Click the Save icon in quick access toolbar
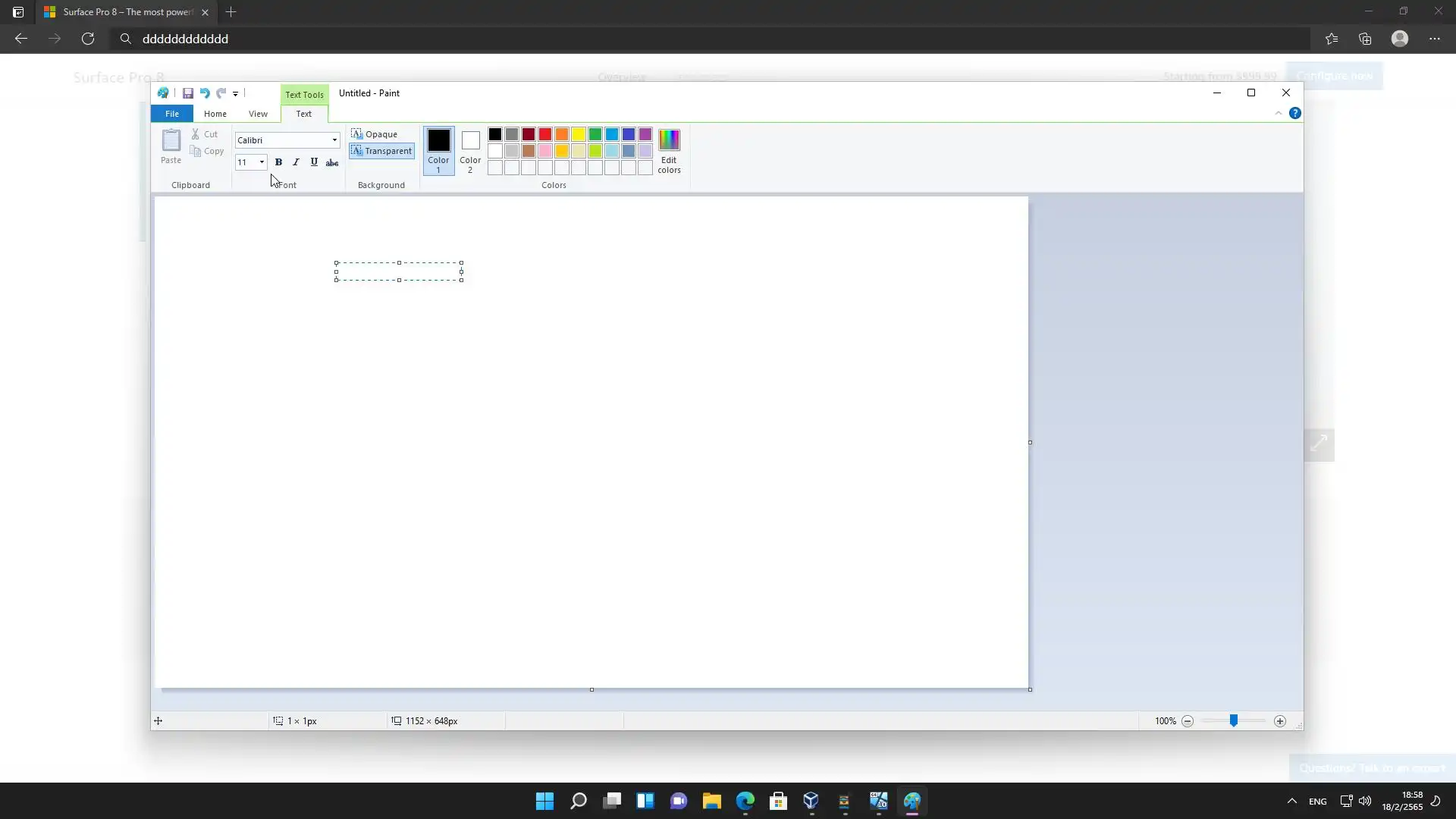The image size is (1456, 819). (x=187, y=93)
